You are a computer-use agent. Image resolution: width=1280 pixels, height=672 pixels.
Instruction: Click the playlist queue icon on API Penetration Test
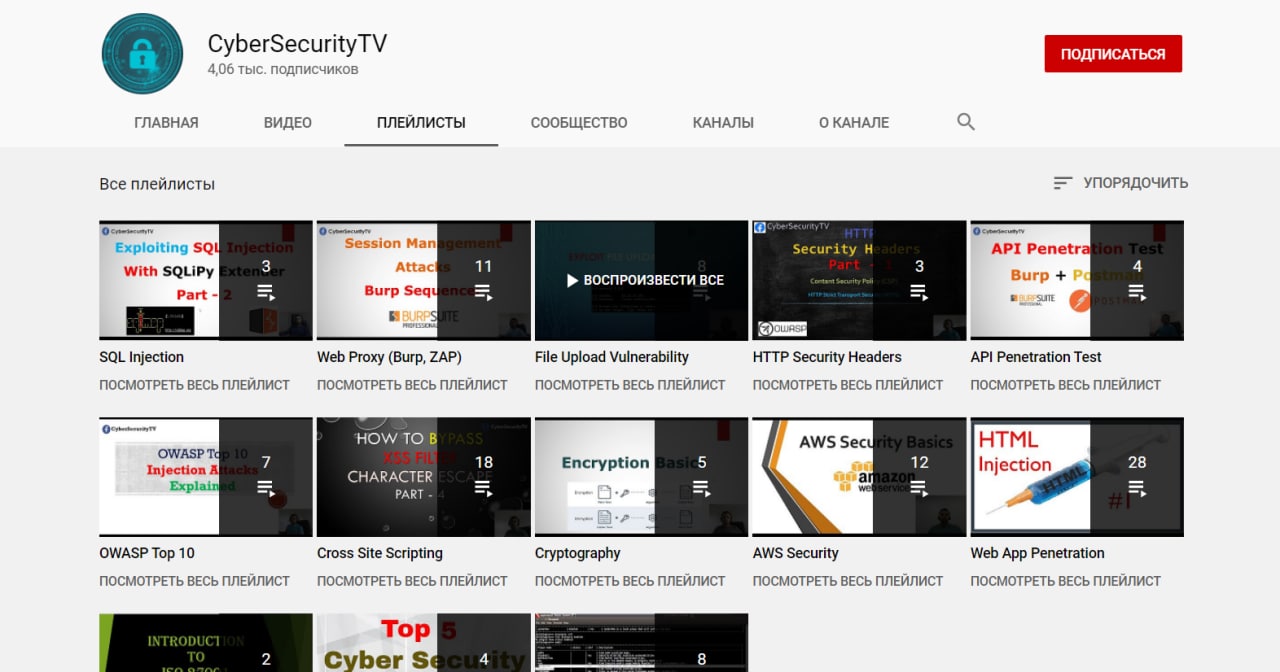pyautogui.click(x=1137, y=292)
